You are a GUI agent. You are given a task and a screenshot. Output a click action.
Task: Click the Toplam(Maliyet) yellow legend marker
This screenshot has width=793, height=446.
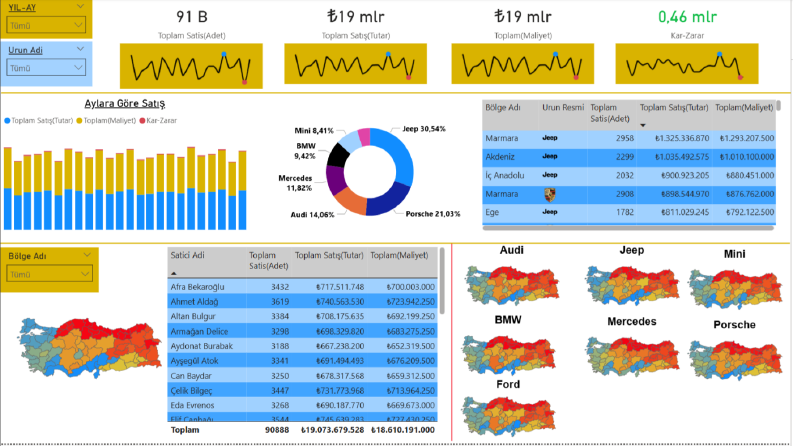[79, 121]
